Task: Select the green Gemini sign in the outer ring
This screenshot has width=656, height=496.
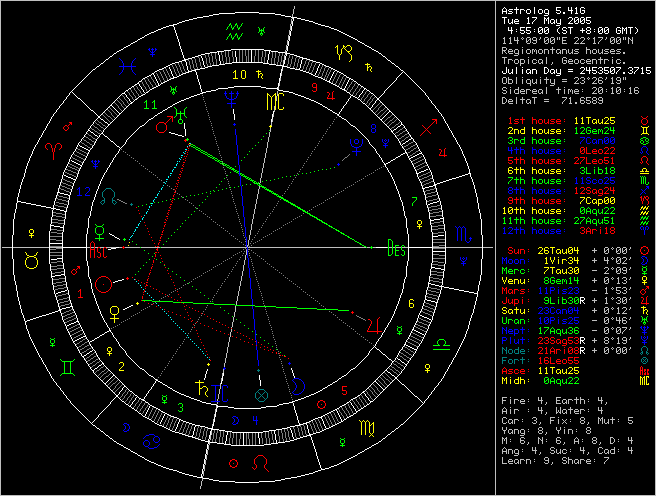Action: [68, 368]
